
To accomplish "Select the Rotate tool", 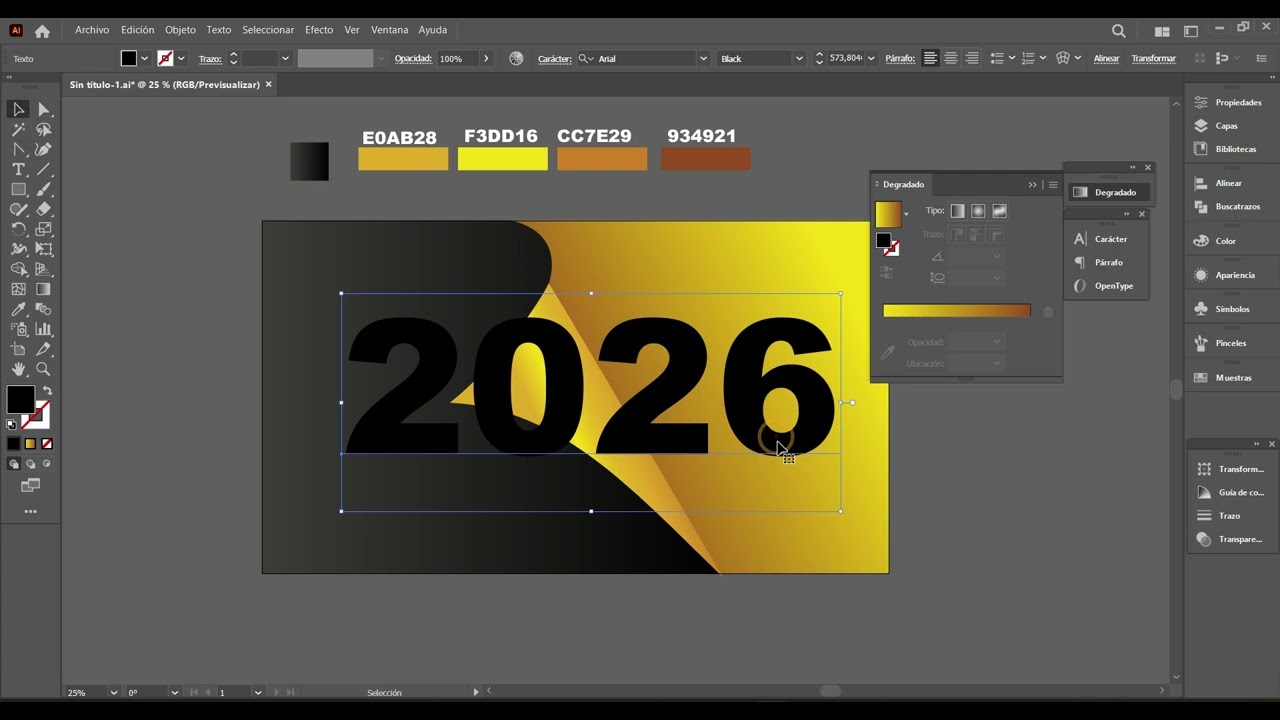I will click(x=18, y=229).
